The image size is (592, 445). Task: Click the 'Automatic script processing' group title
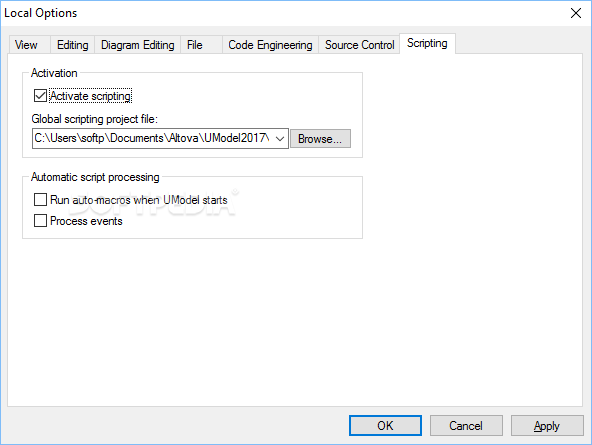point(95,177)
